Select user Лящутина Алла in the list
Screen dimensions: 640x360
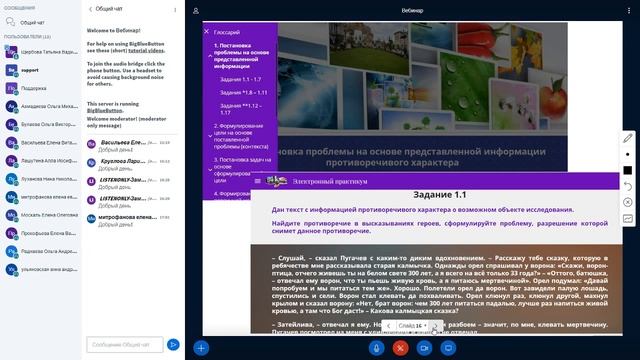pos(41,161)
